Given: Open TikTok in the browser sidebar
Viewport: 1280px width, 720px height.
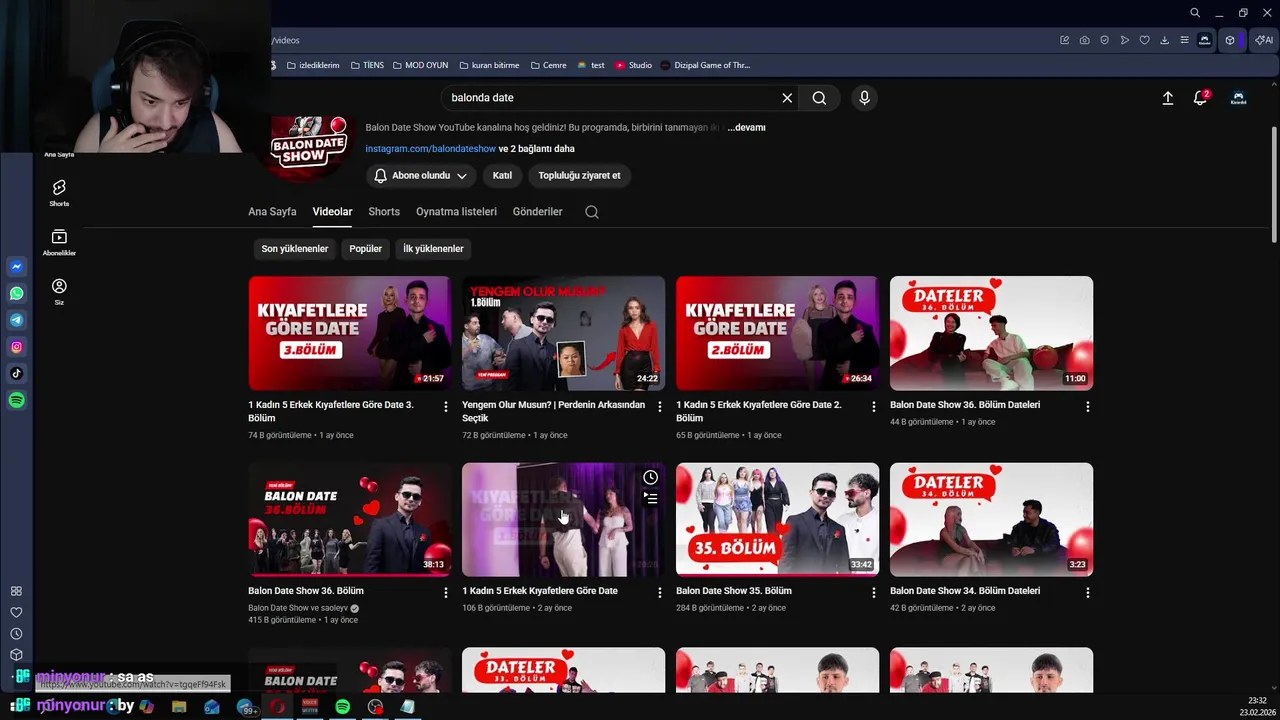Looking at the screenshot, I should point(16,373).
